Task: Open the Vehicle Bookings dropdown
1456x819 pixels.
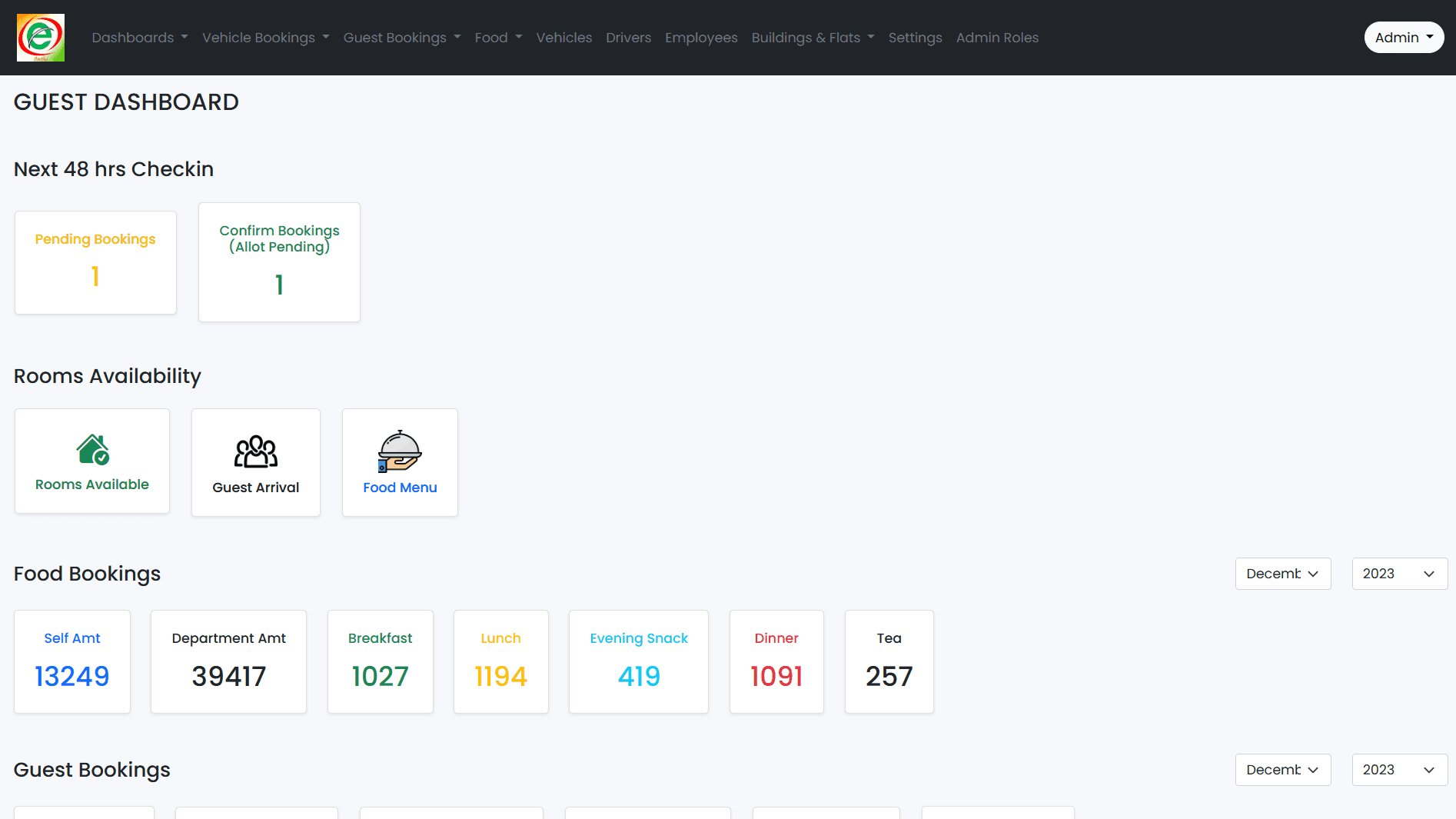Action: click(x=265, y=38)
